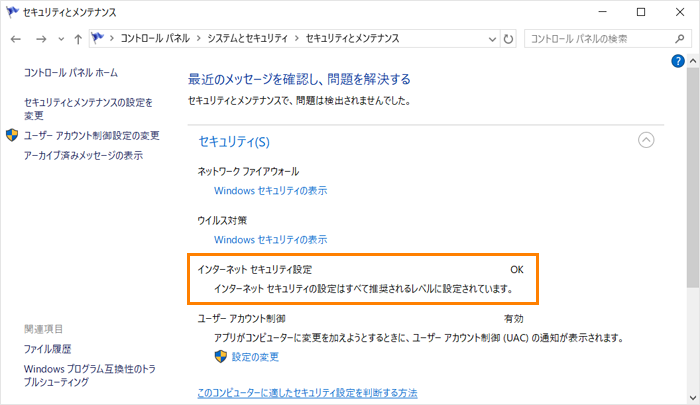The height and width of the screenshot is (405, 700).
Task: Expand the breadcrumb chevron before コントロール パネル
Action: tap(112, 39)
